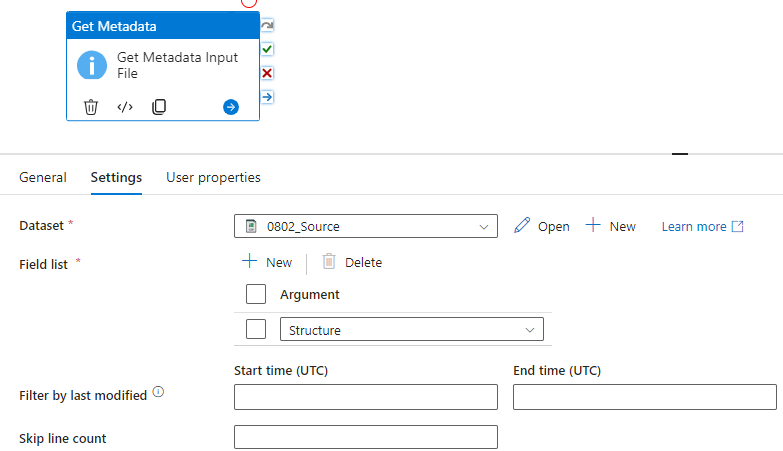Click the trash icon next to Delete in Field list

[329, 261]
